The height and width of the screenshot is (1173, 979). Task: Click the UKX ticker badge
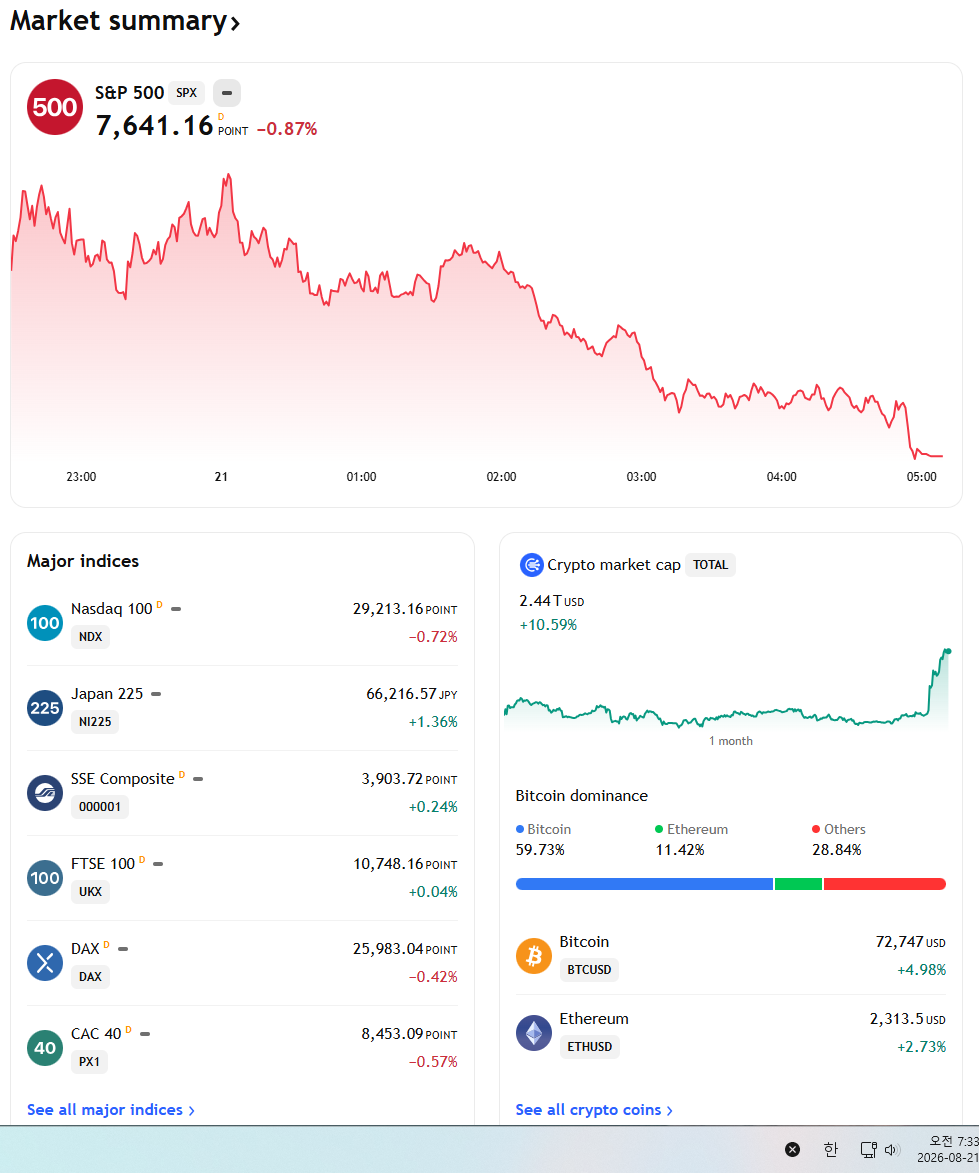pos(90,892)
